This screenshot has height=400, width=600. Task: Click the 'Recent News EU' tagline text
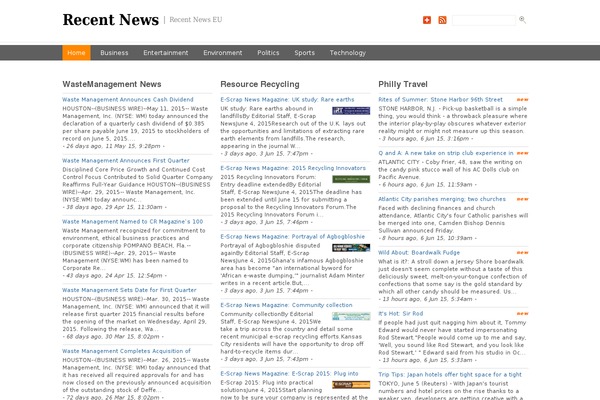(x=196, y=20)
